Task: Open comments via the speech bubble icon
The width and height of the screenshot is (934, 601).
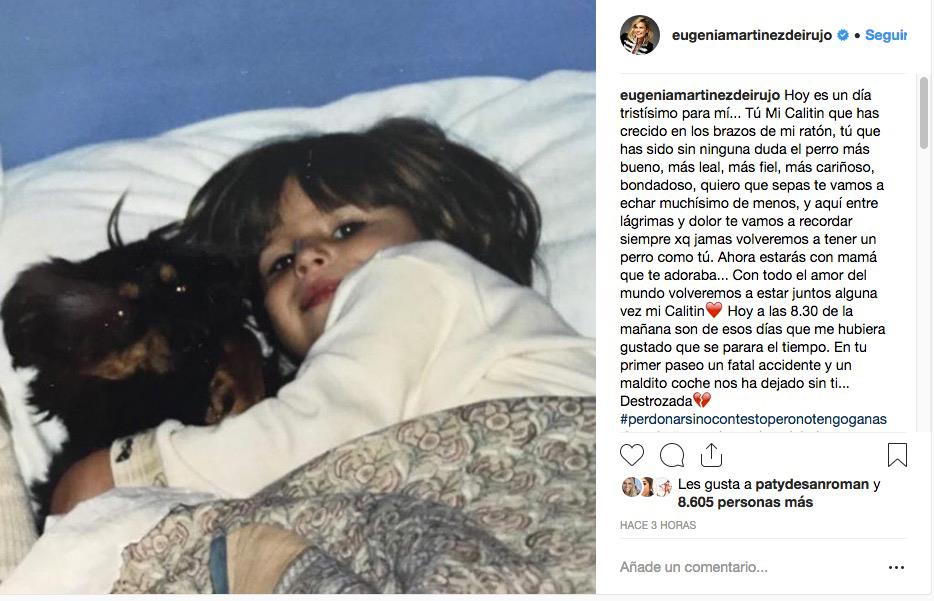Action: [x=672, y=455]
